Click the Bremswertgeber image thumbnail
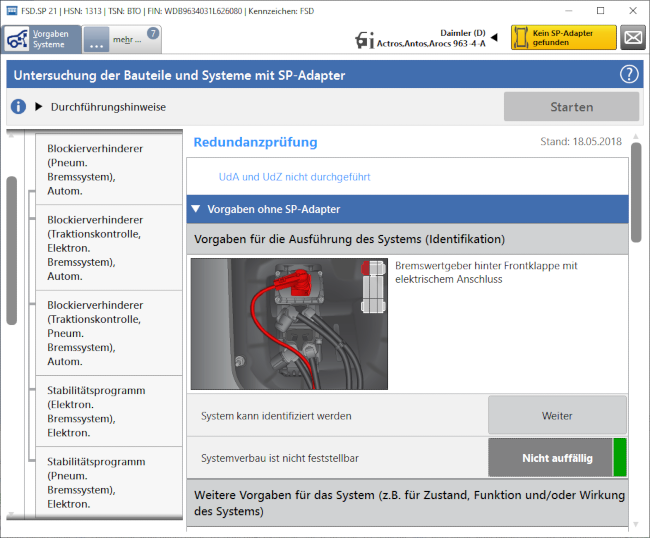 click(289, 324)
